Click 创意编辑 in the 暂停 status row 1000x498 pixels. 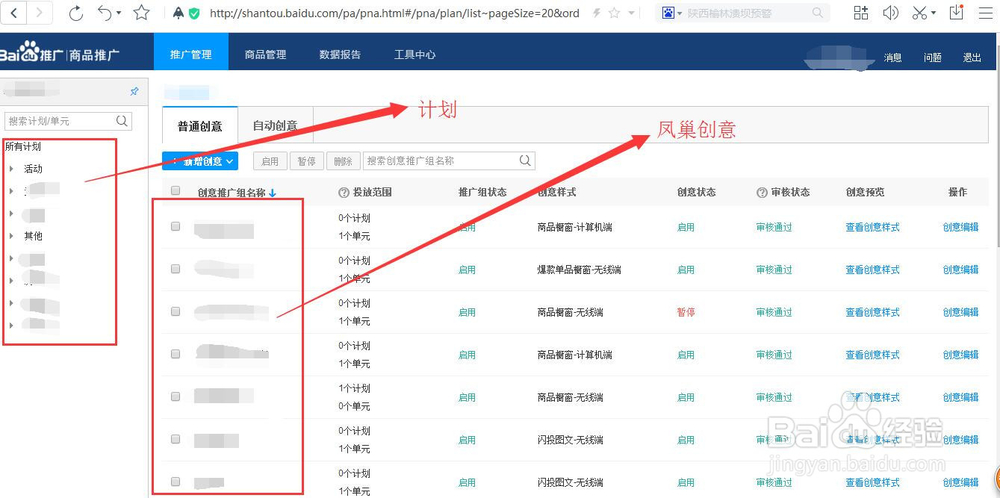[x=960, y=312]
